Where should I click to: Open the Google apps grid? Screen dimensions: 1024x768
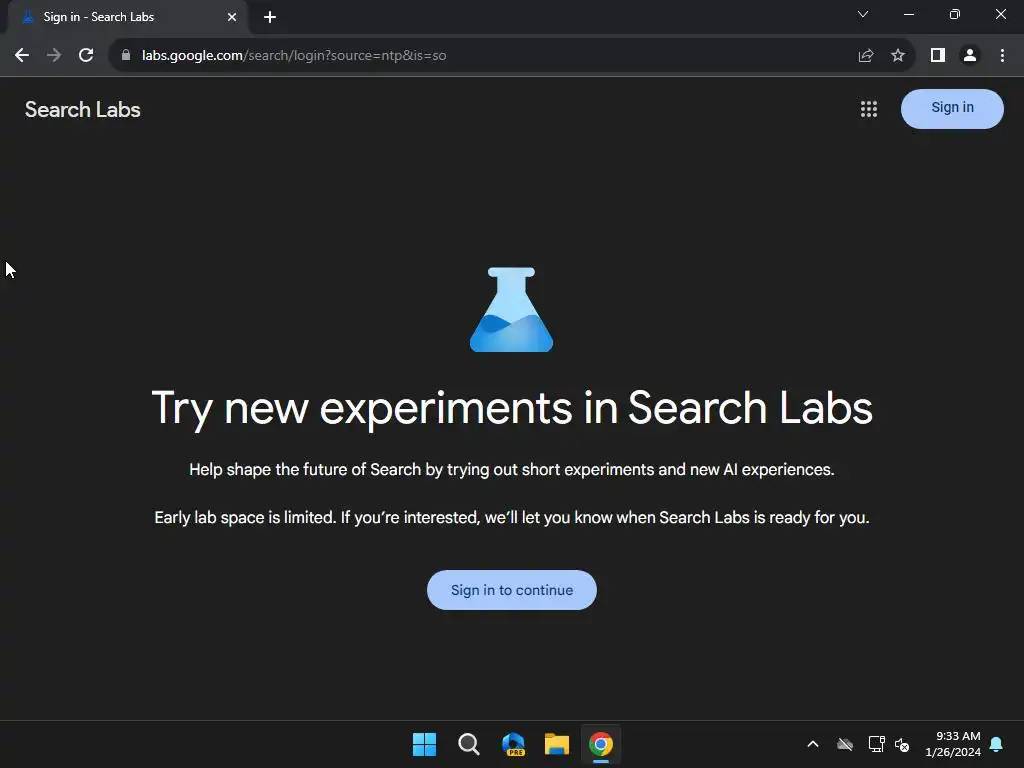pyautogui.click(x=869, y=109)
